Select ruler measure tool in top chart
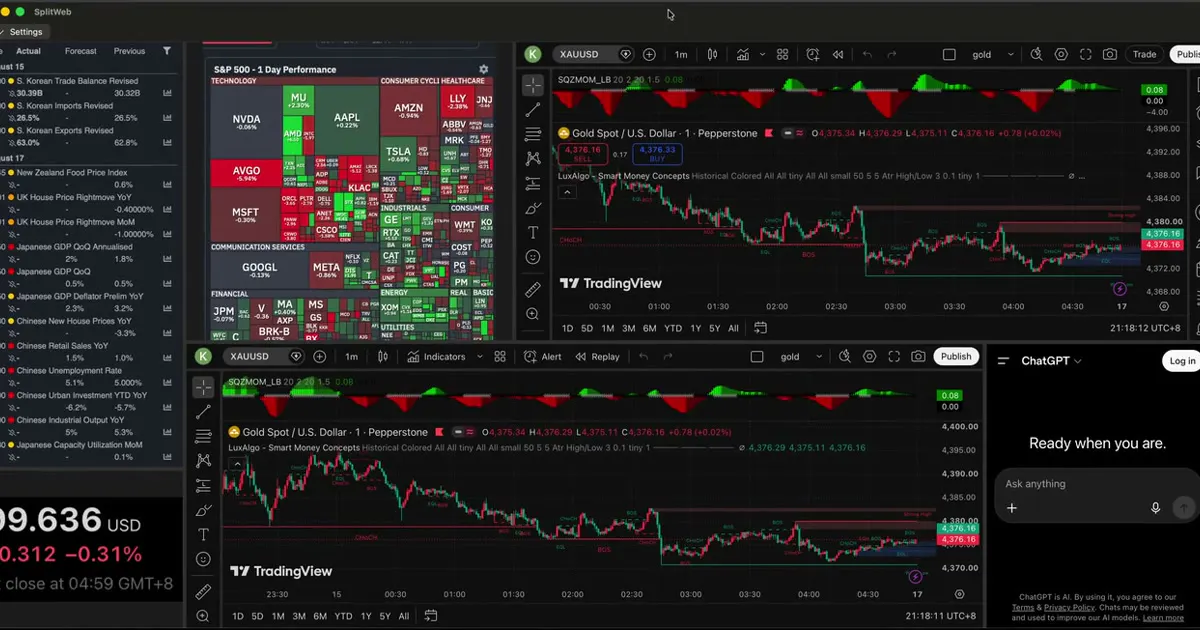1200x630 pixels. (x=533, y=289)
